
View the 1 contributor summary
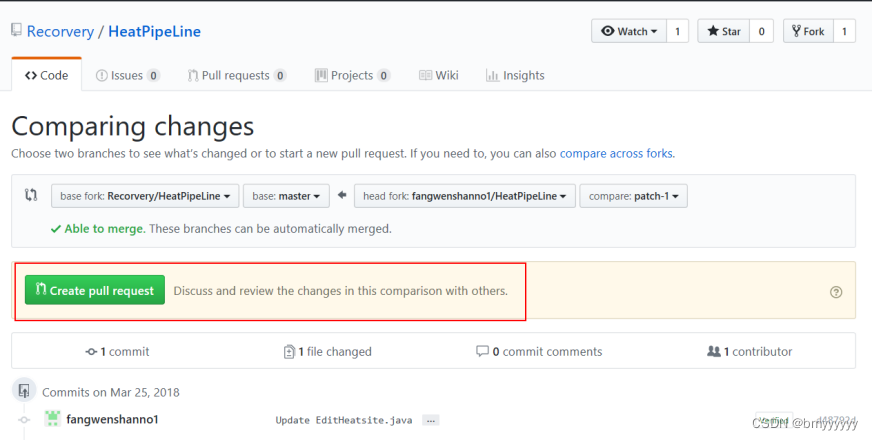[x=749, y=351]
